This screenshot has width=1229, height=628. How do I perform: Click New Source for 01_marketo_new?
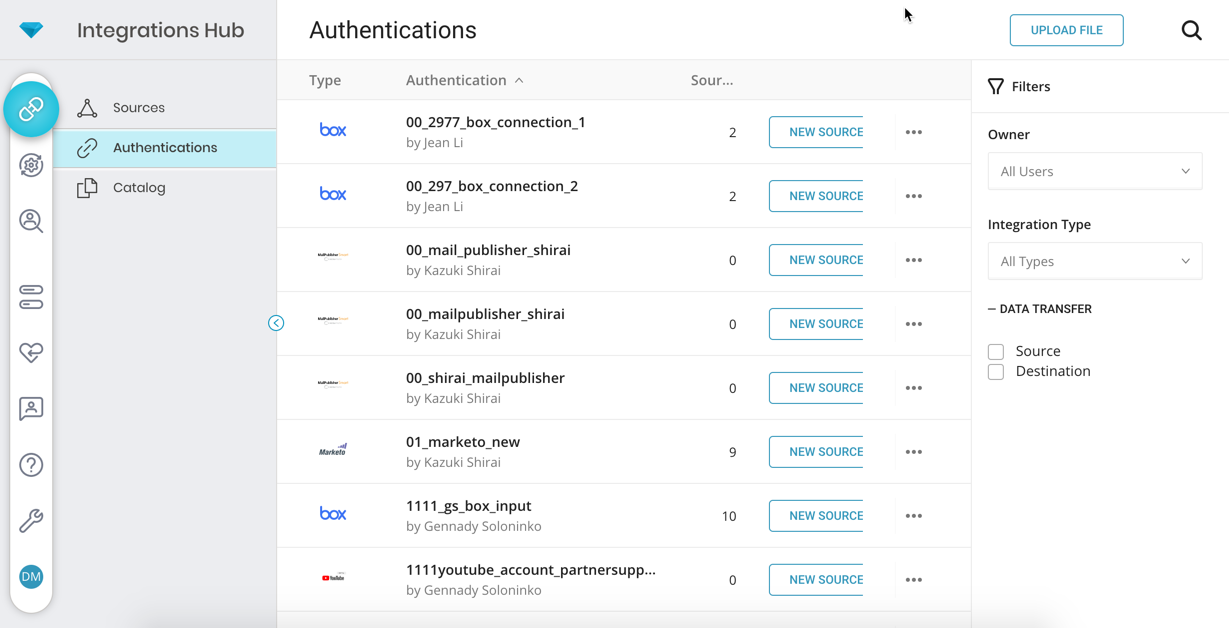pyautogui.click(x=817, y=452)
